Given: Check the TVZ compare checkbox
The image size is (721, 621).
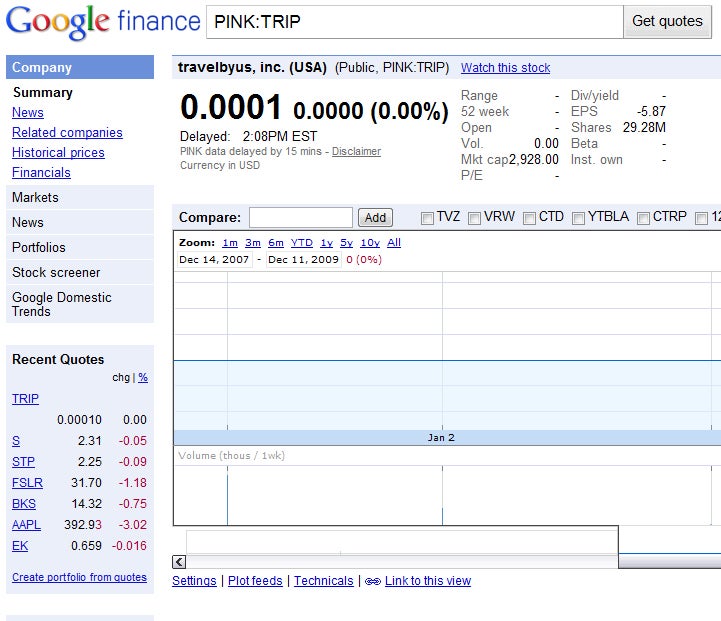Looking at the screenshot, I should [x=427, y=218].
